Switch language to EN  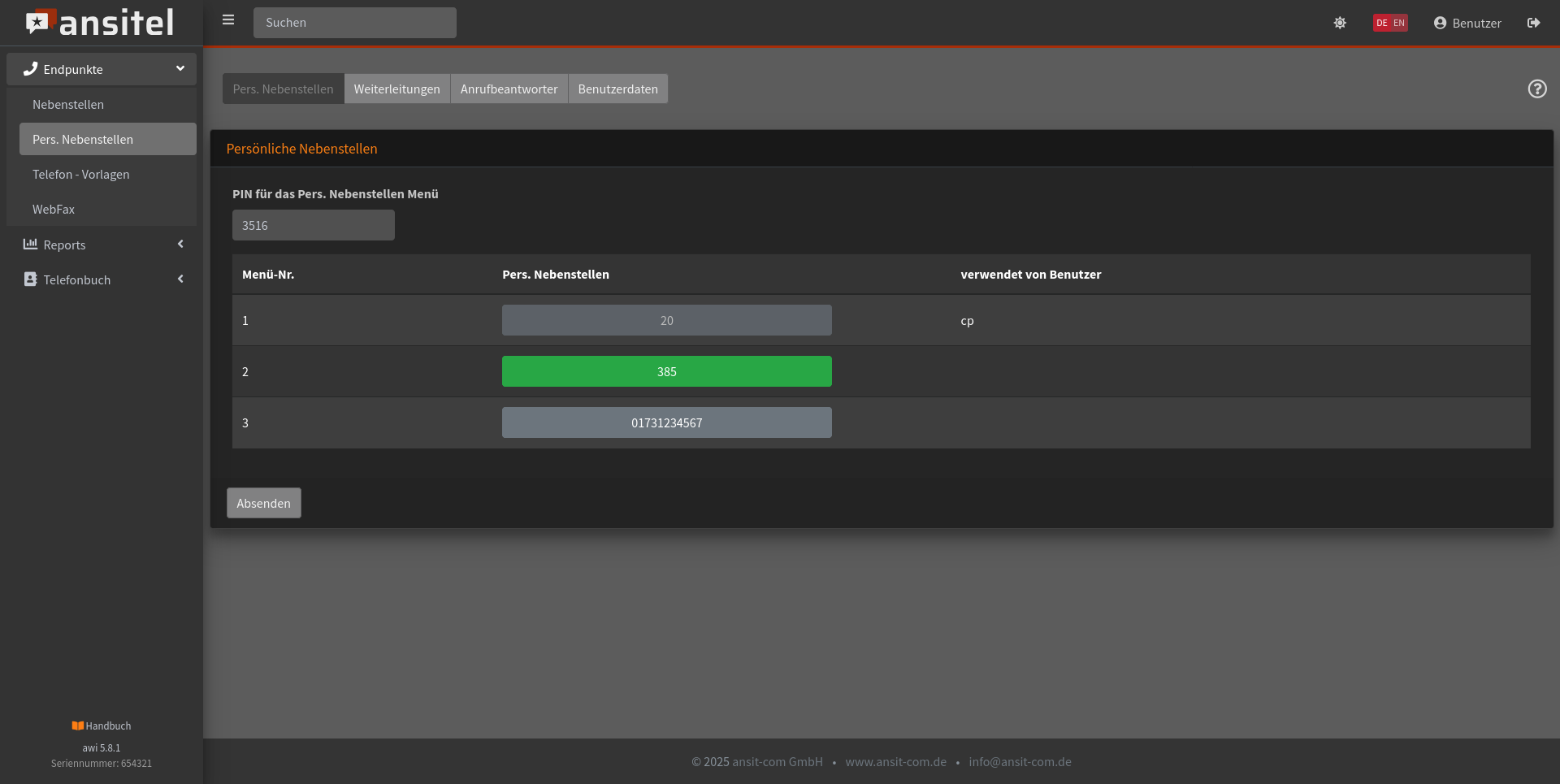point(1399,23)
